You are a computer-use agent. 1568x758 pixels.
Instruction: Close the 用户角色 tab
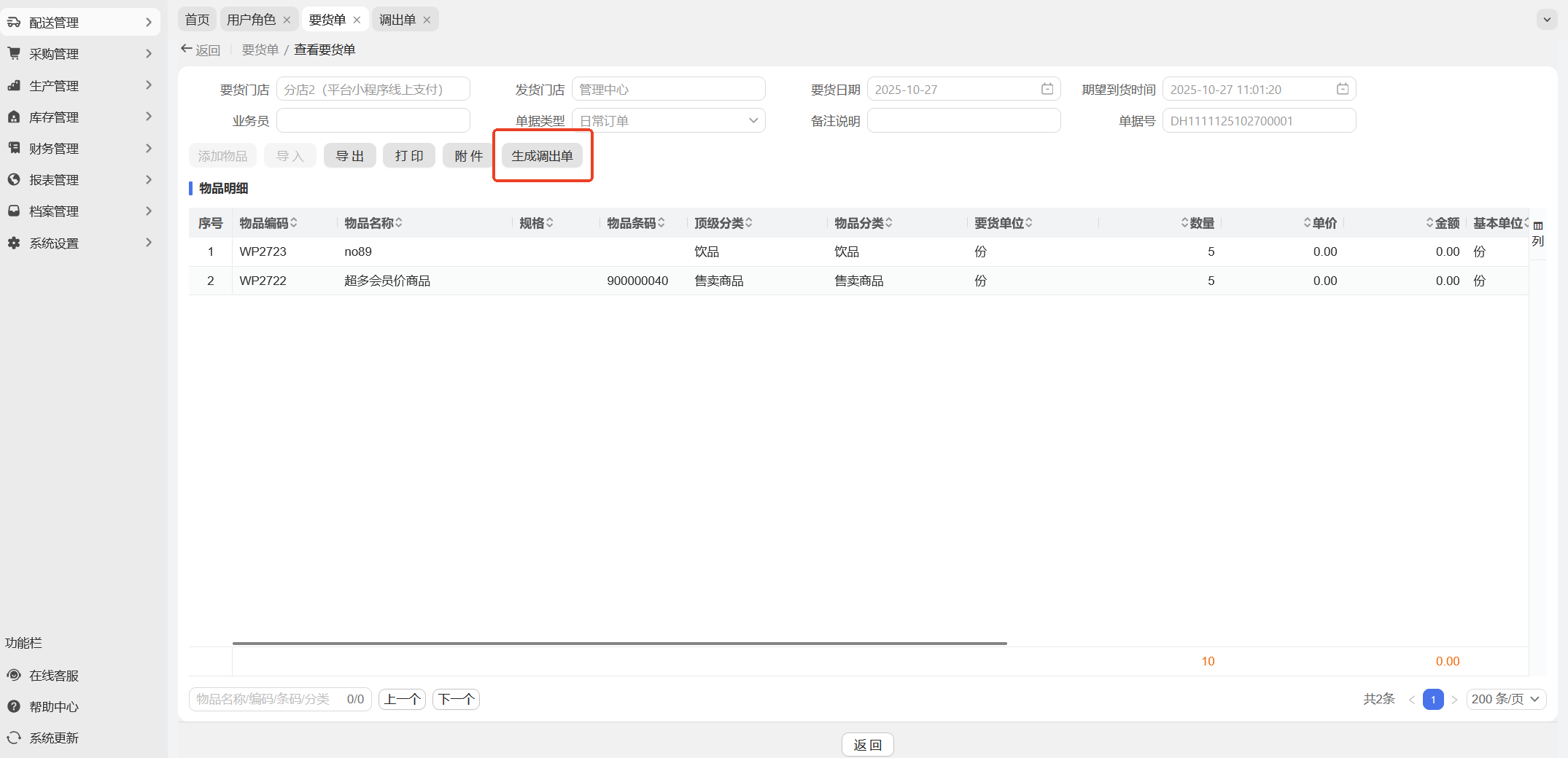click(x=287, y=20)
